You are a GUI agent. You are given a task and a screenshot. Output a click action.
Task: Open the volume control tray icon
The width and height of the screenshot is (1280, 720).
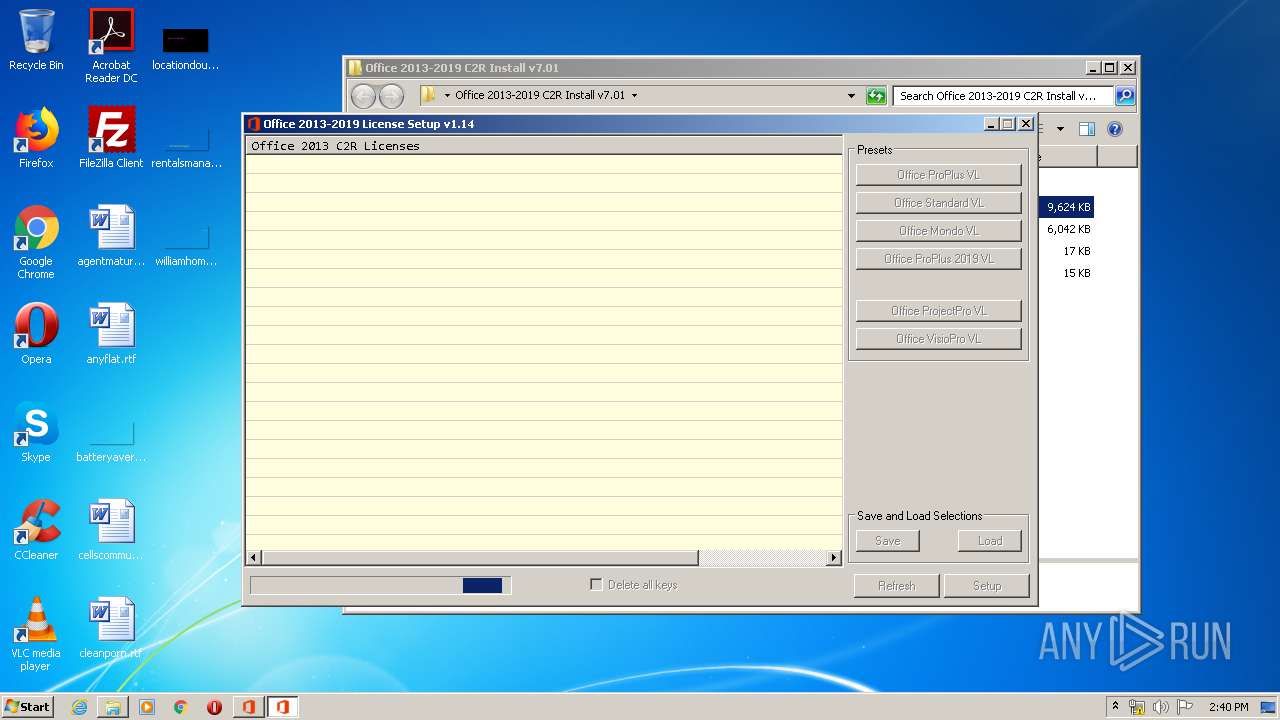1160,707
